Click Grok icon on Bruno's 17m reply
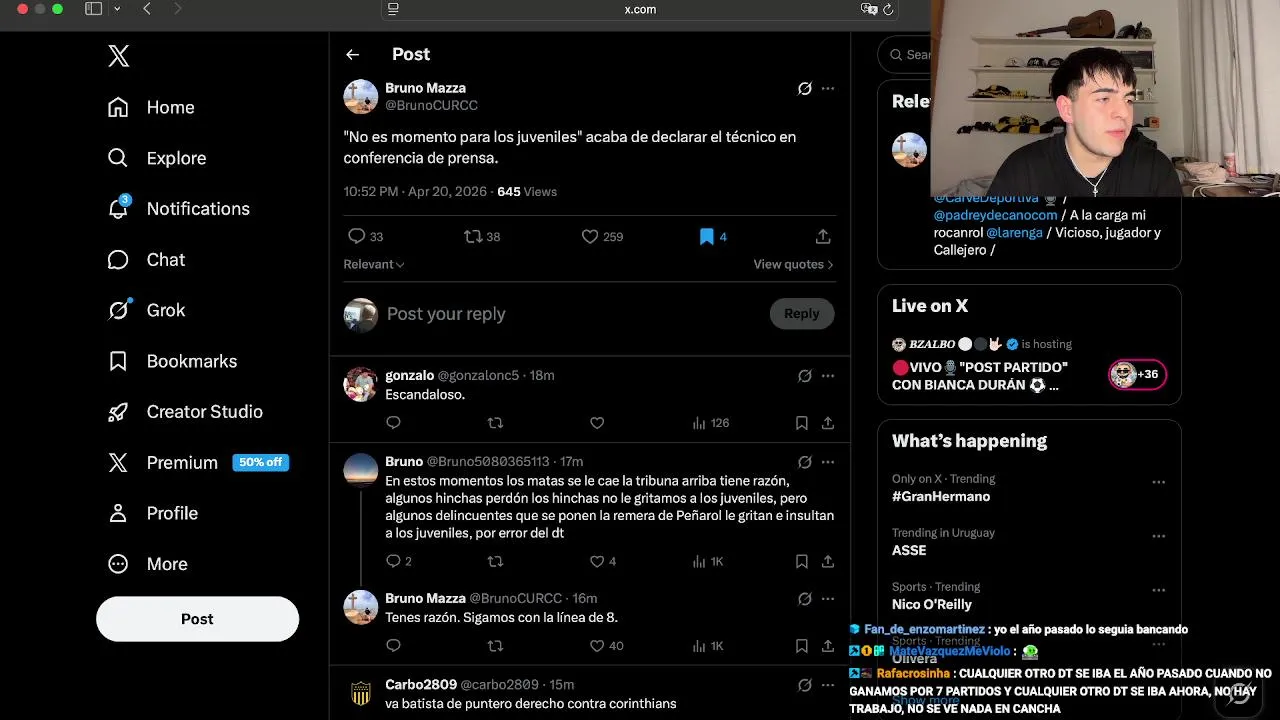The height and width of the screenshot is (720, 1280). click(804, 462)
